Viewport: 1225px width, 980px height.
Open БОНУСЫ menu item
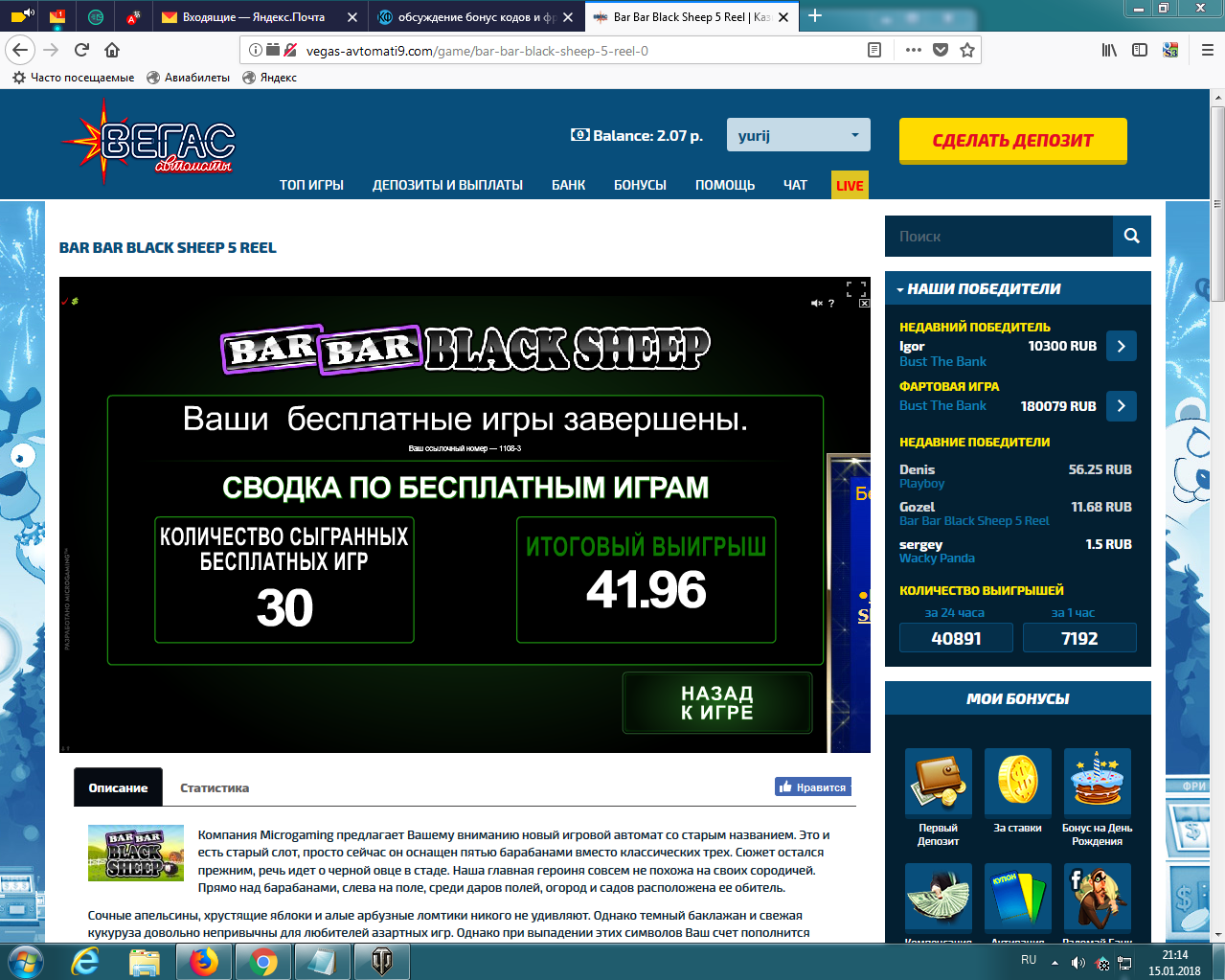click(x=640, y=185)
